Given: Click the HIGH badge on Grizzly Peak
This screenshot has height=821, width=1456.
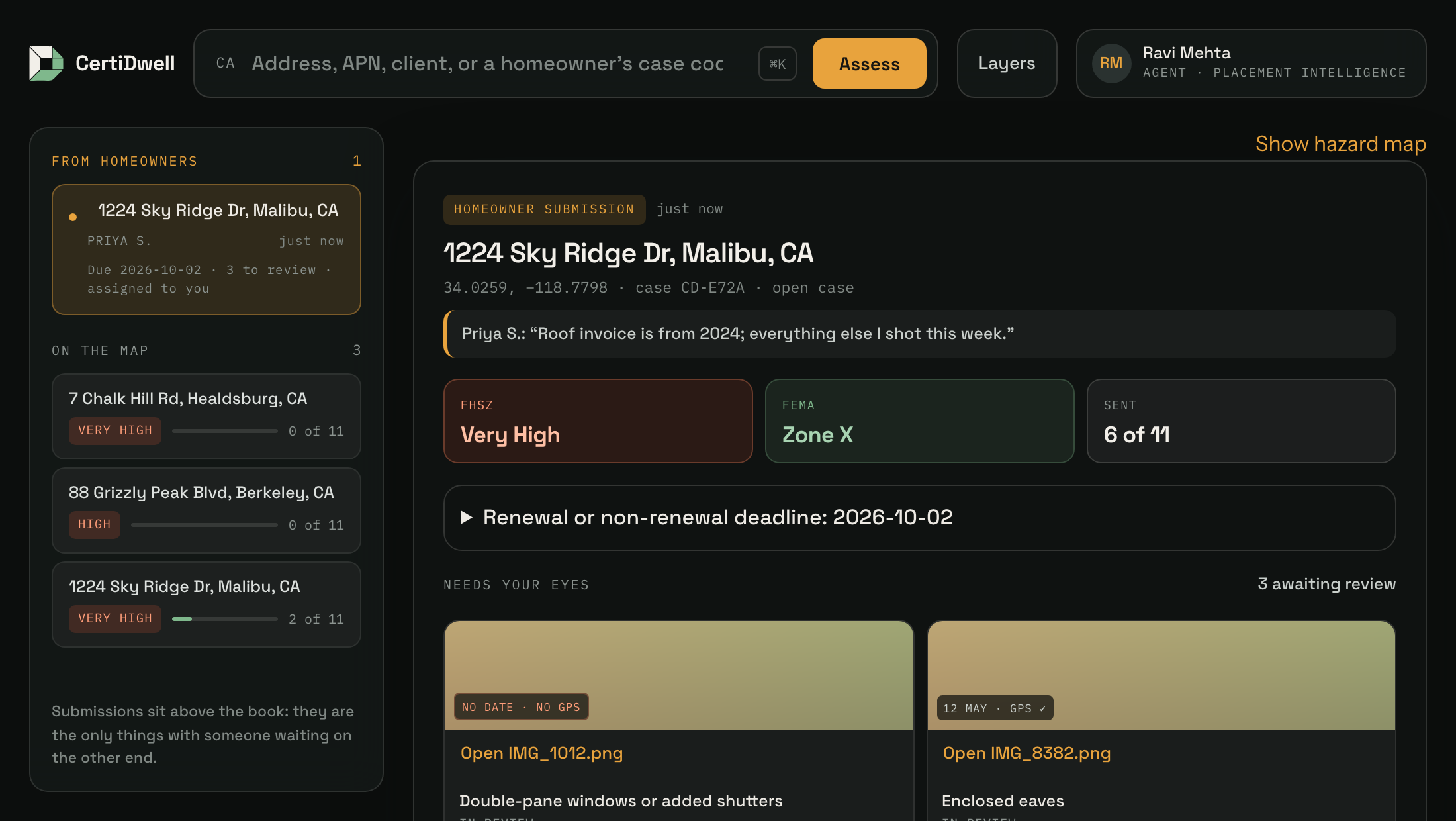Looking at the screenshot, I should (x=95, y=525).
